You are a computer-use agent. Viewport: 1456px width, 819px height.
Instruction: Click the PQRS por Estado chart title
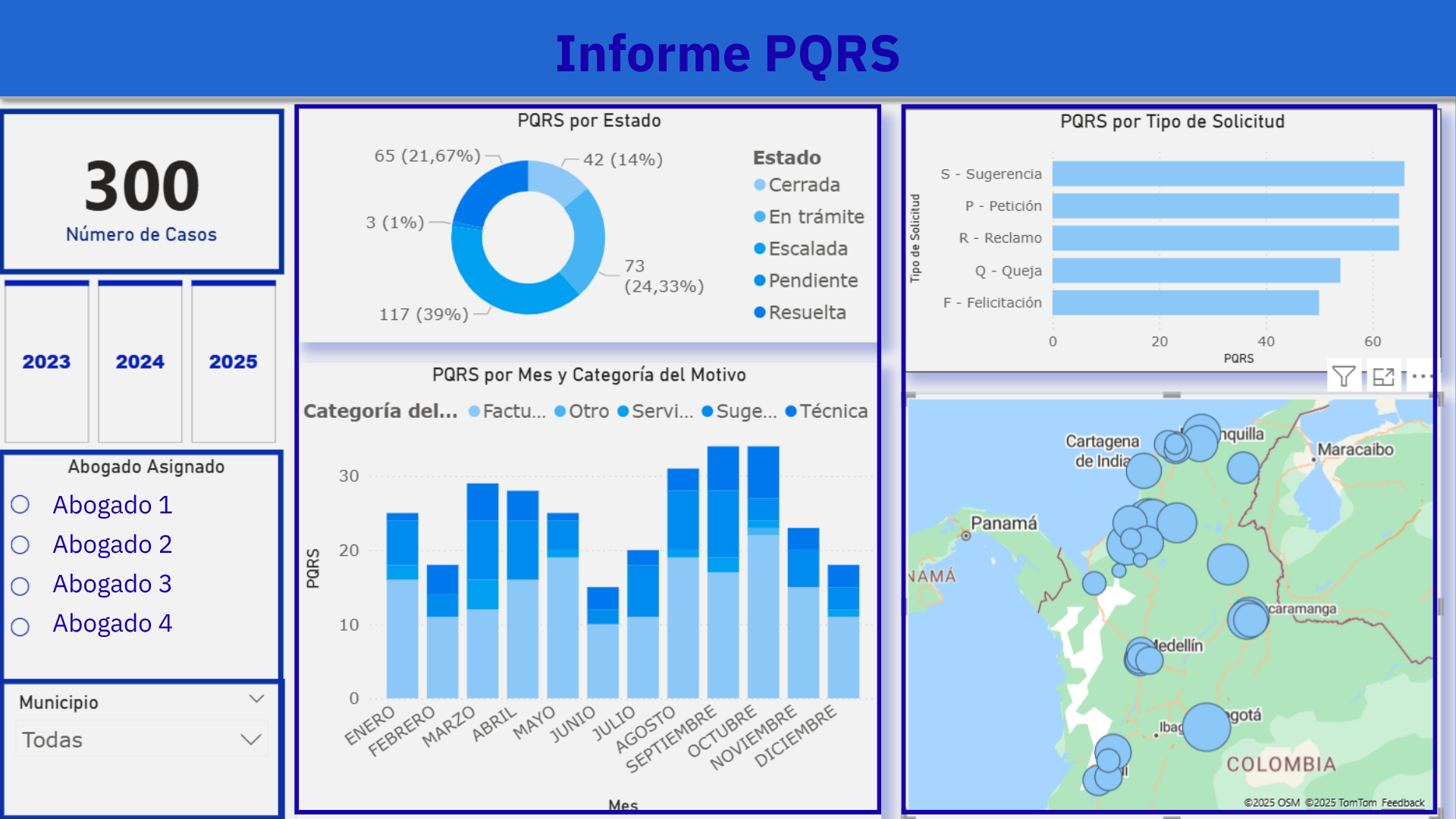point(589,121)
